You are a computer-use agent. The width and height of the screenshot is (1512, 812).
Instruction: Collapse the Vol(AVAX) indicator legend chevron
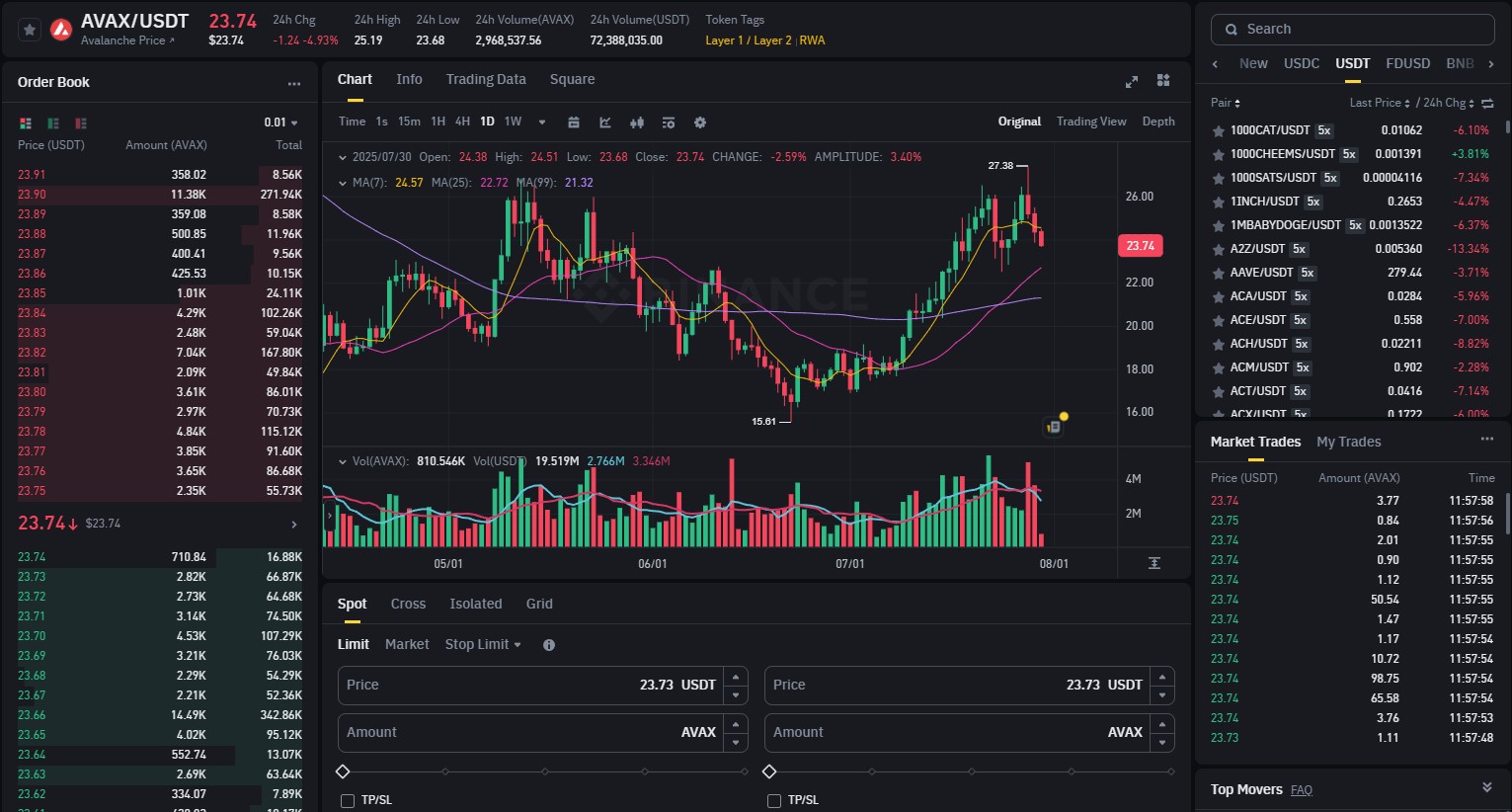343,461
